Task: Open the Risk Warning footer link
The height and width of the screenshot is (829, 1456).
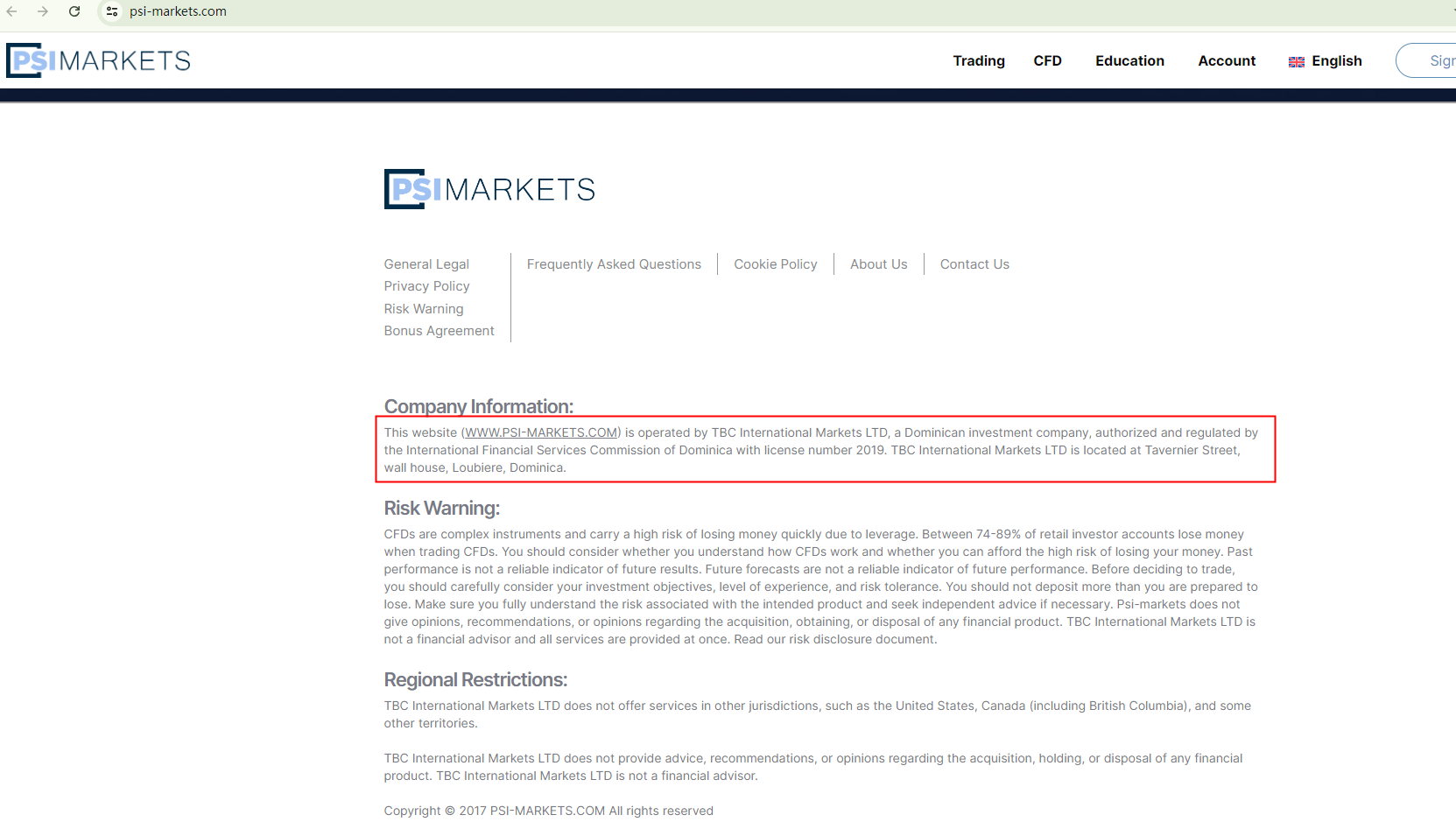Action: coord(424,309)
